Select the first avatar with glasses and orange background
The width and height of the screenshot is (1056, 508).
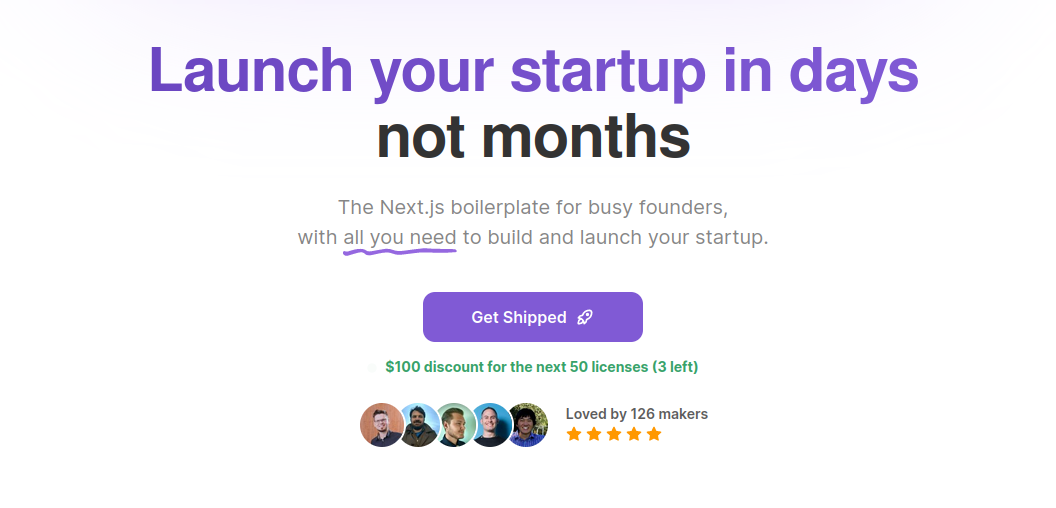coord(382,425)
